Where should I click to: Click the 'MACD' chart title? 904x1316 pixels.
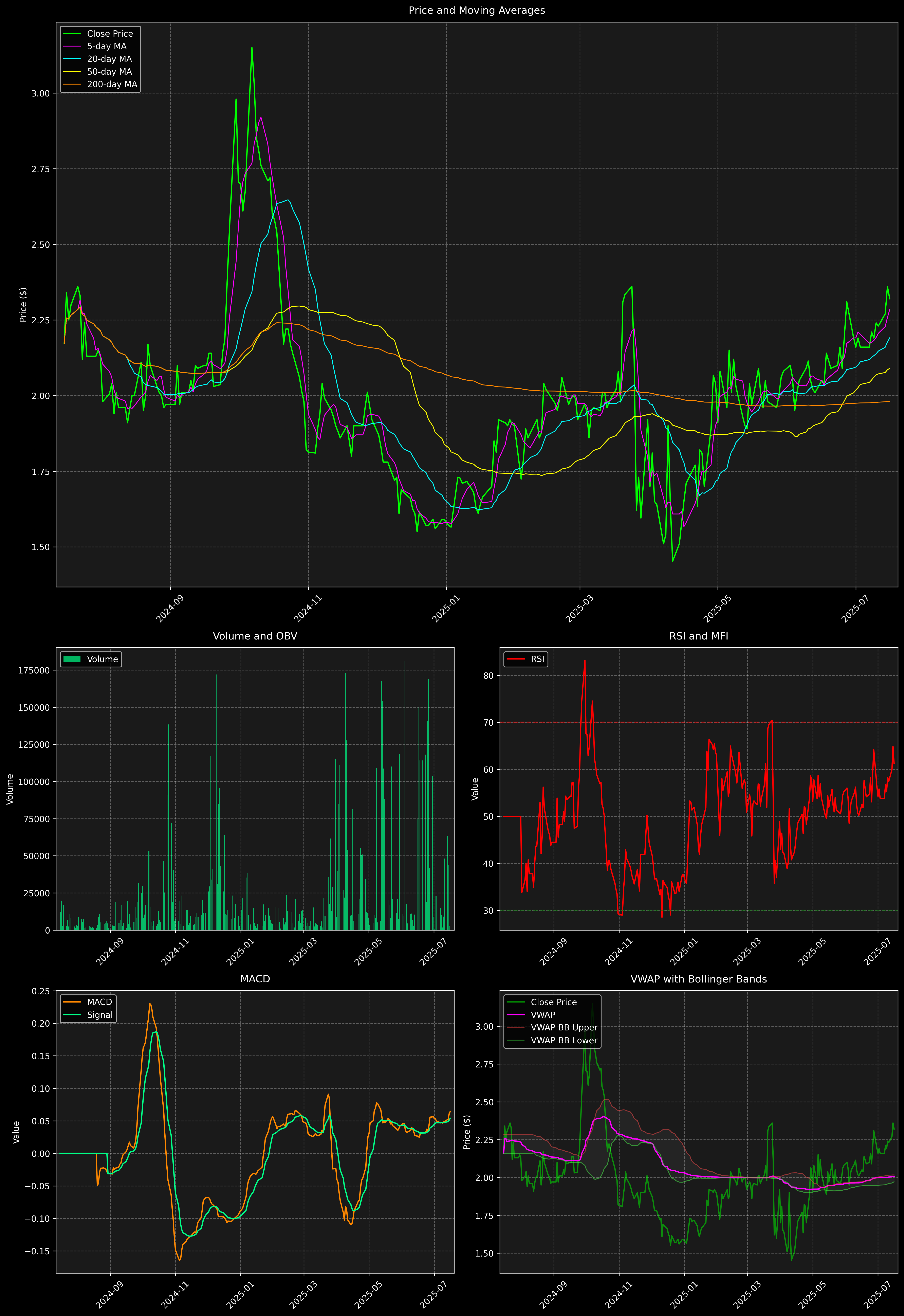click(x=255, y=979)
